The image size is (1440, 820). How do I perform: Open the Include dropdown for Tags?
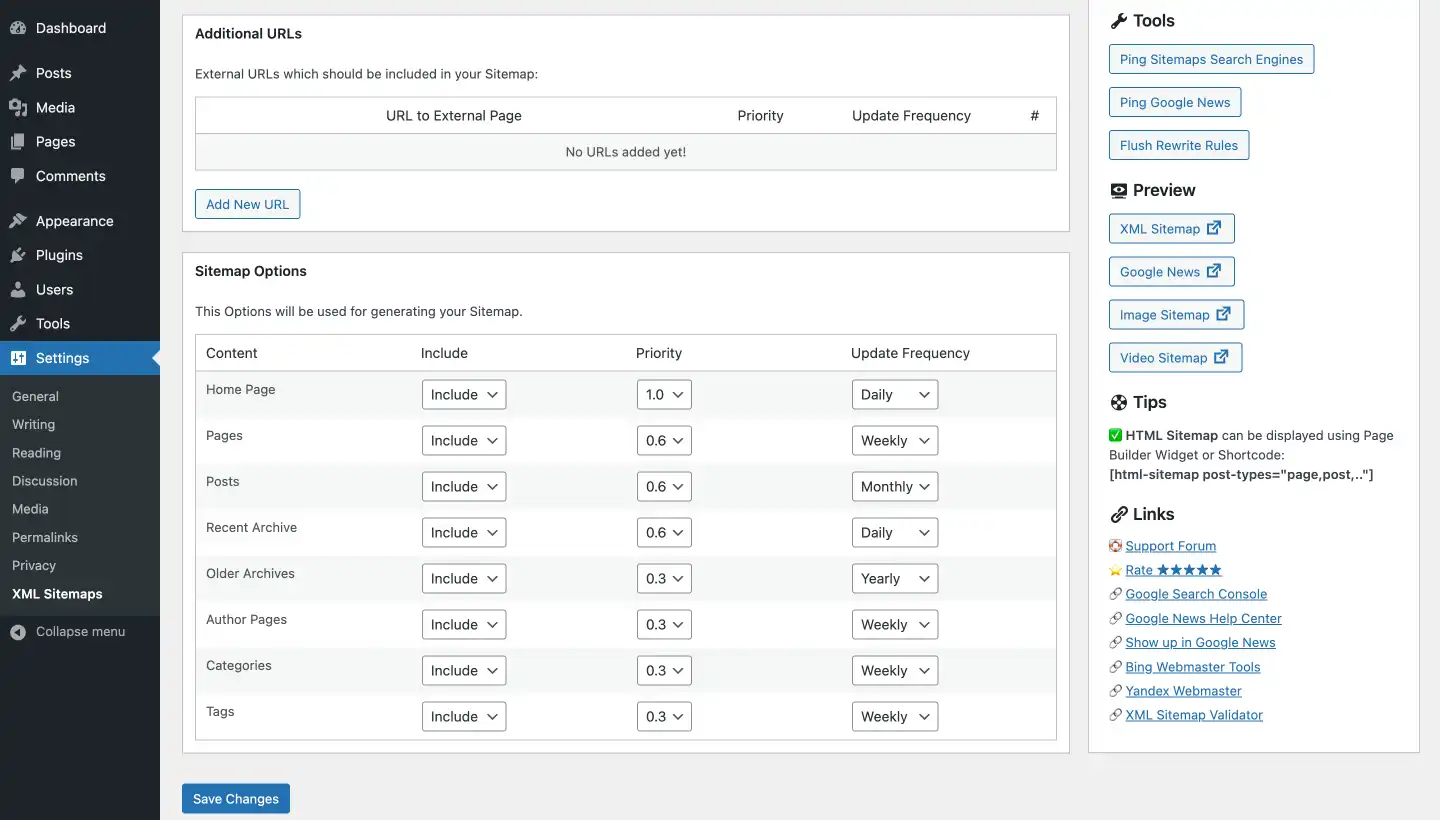tap(463, 716)
